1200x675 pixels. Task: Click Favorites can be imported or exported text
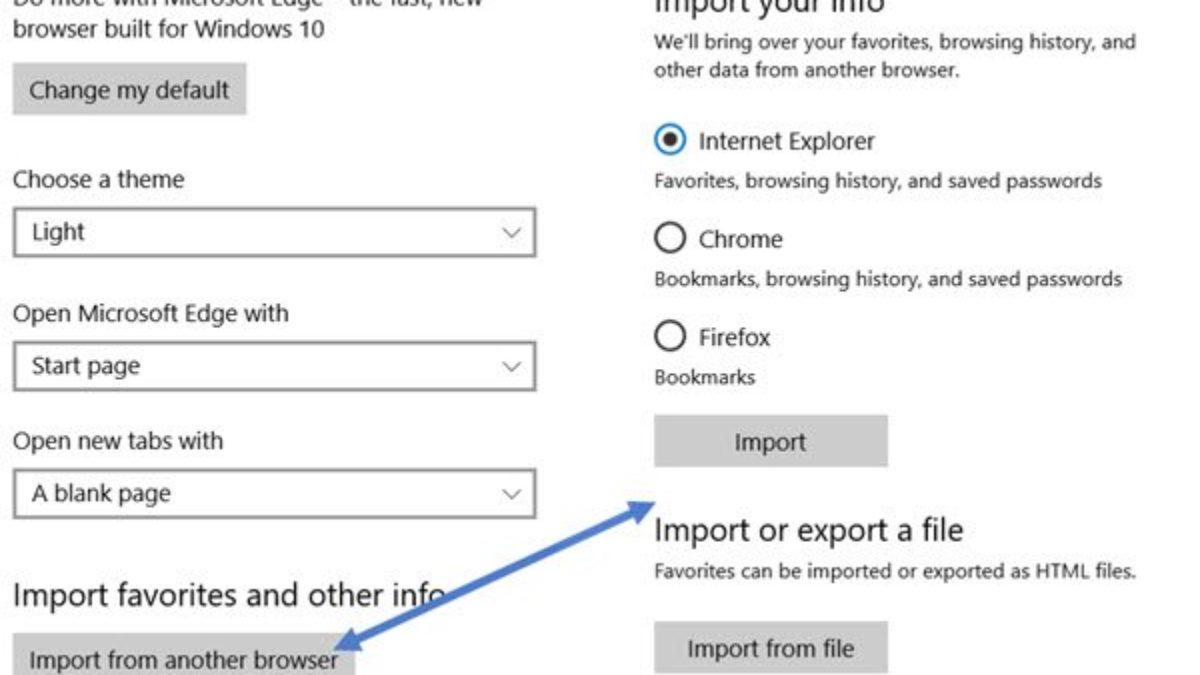coord(895,573)
